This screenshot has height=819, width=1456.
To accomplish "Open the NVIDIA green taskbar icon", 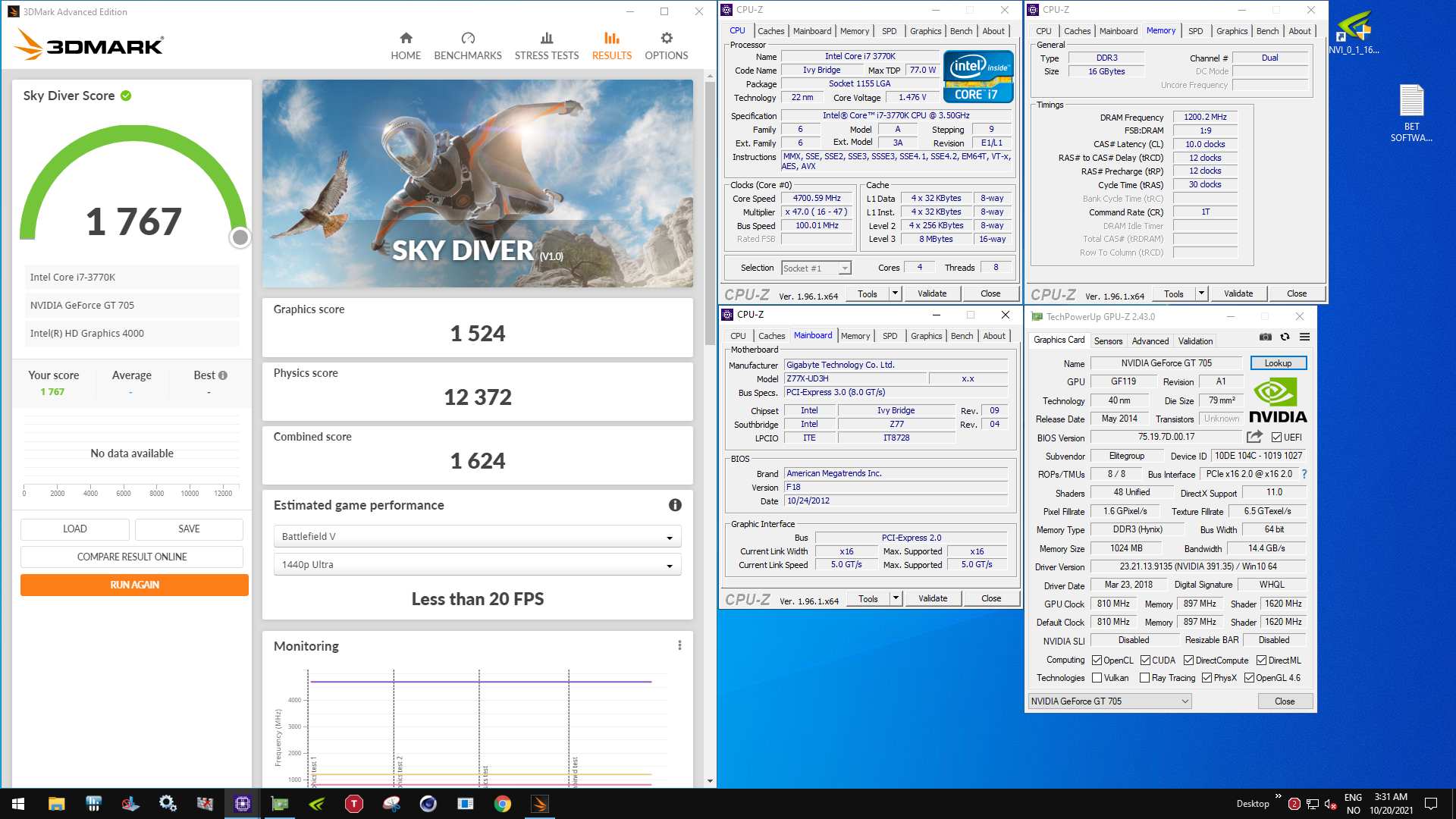I will click(317, 804).
